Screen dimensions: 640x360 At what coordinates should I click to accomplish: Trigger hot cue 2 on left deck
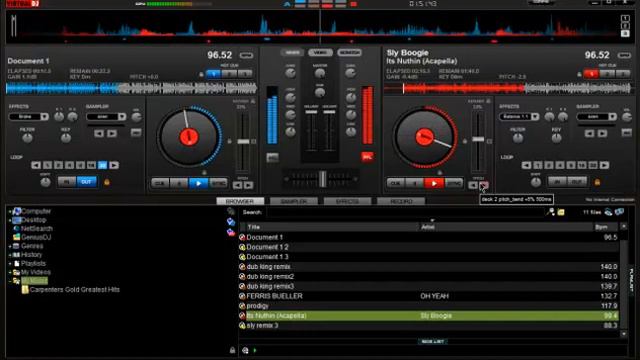(229, 74)
